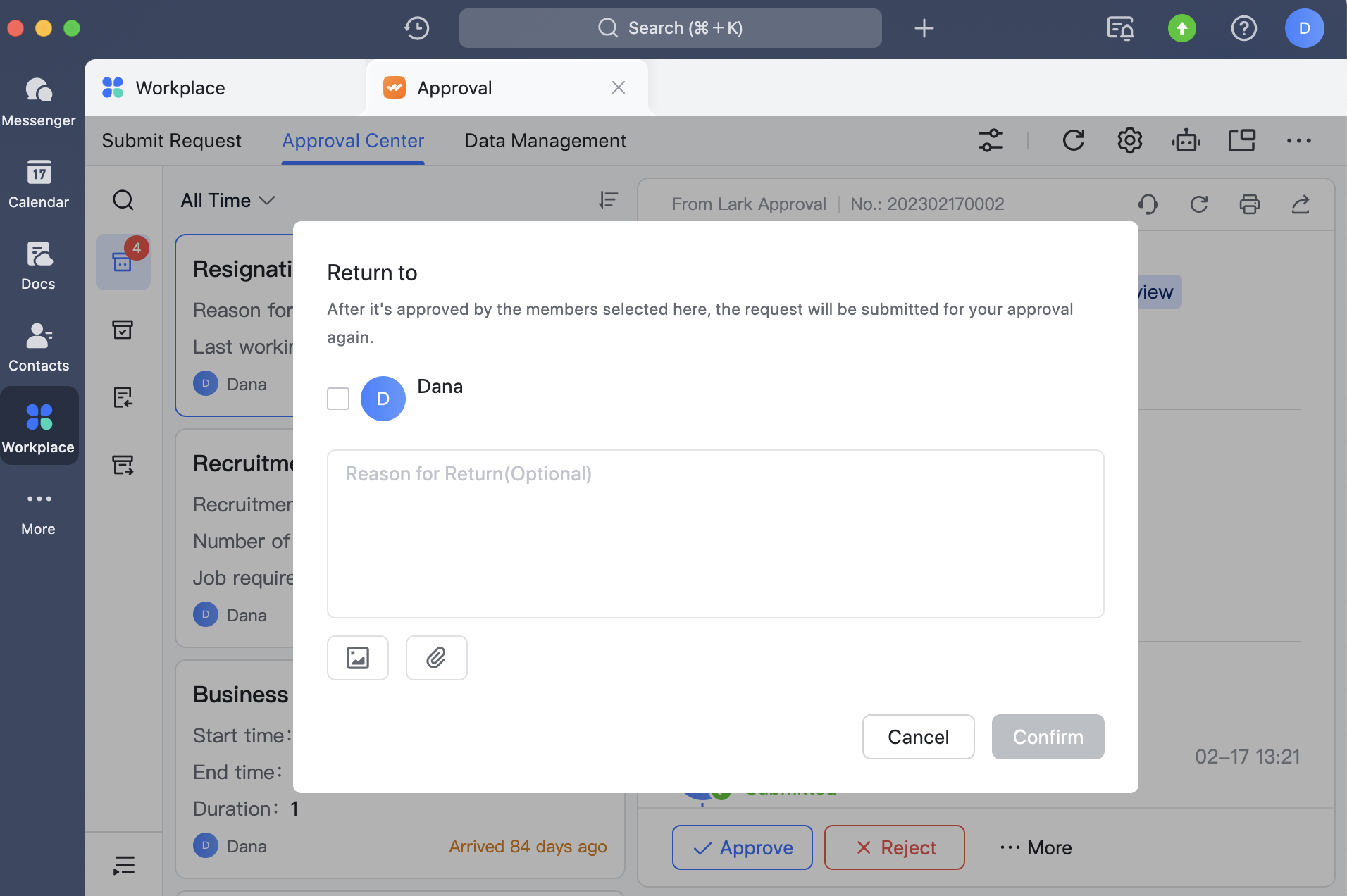Switch to the Data Management tab

[545, 140]
